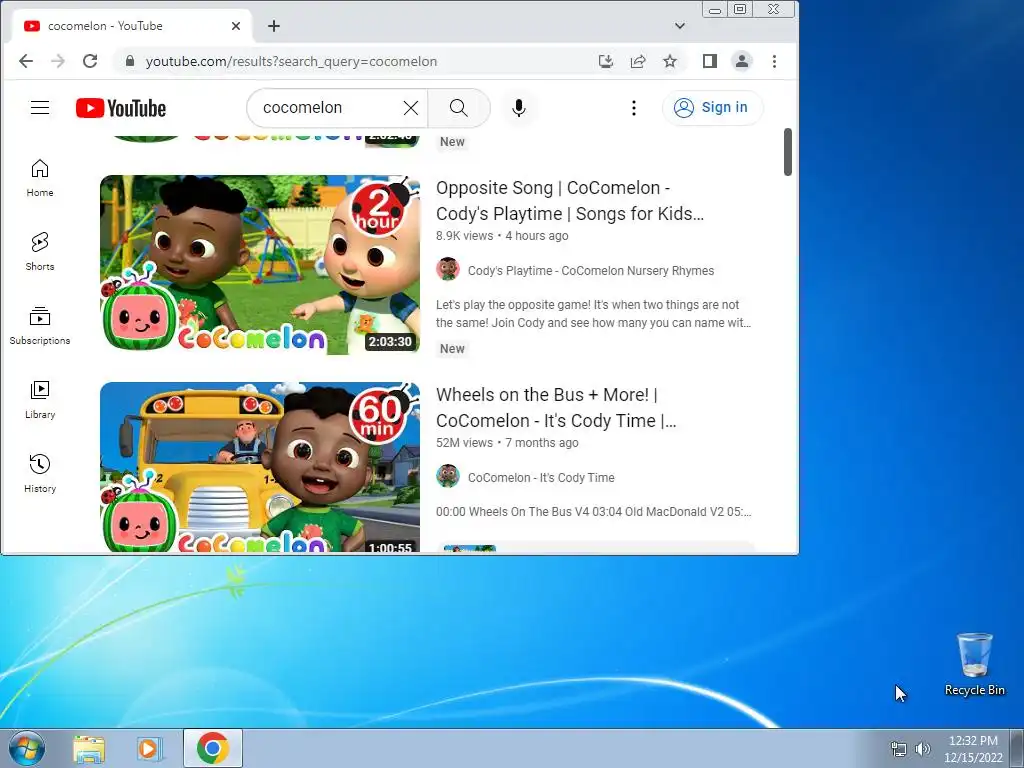Start voice search with microphone
This screenshot has width=1024, height=768.
point(519,108)
